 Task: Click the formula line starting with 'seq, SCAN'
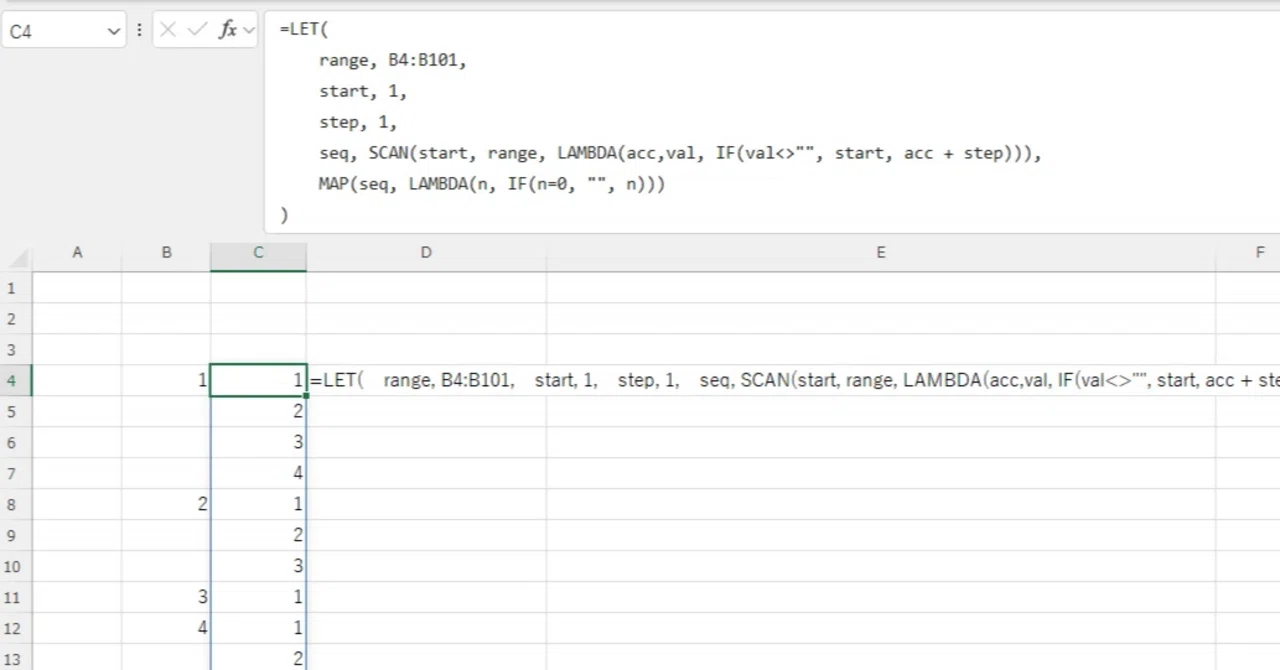(680, 153)
